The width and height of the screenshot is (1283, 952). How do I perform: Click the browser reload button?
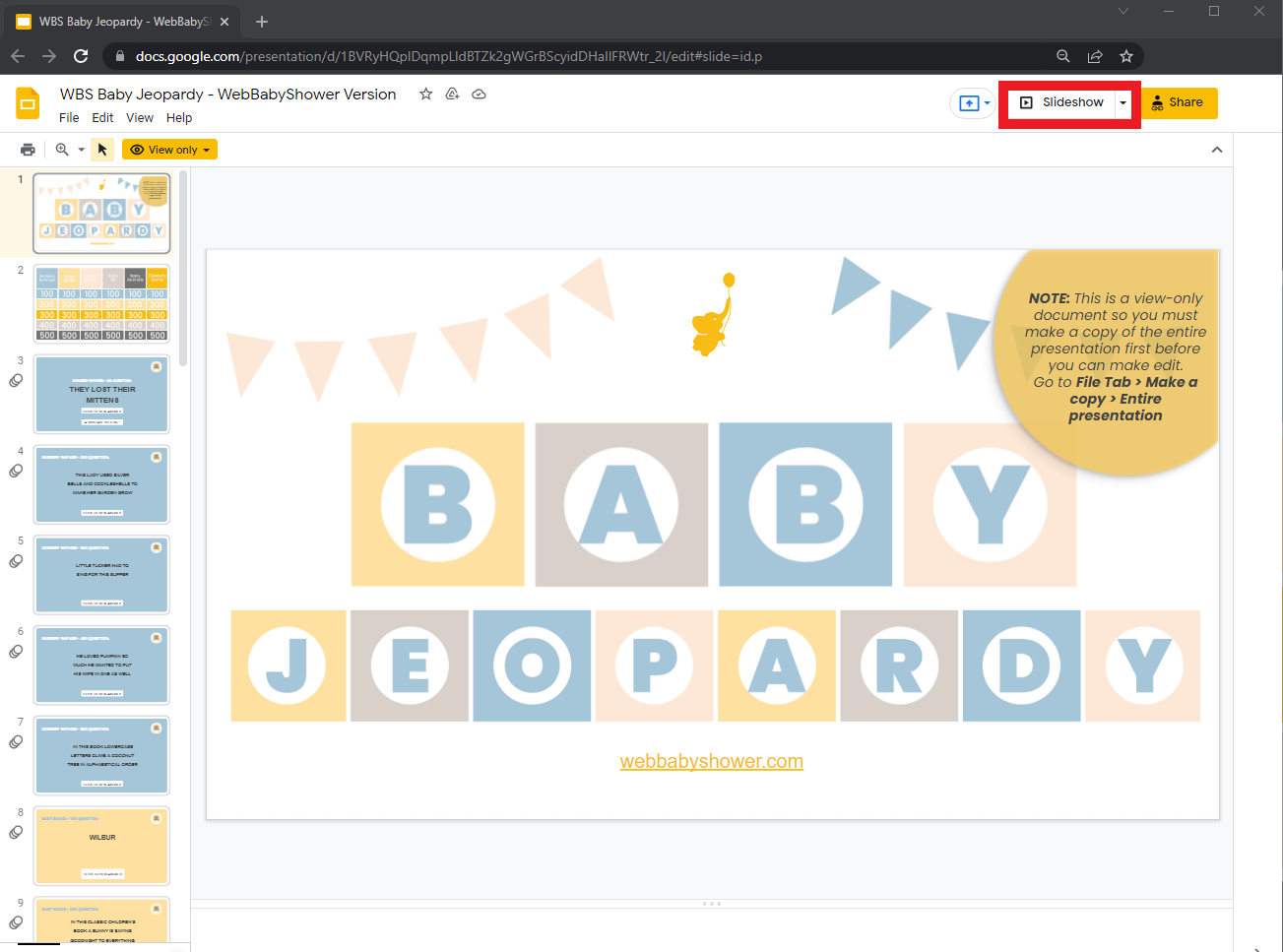click(x=81, y=56)
